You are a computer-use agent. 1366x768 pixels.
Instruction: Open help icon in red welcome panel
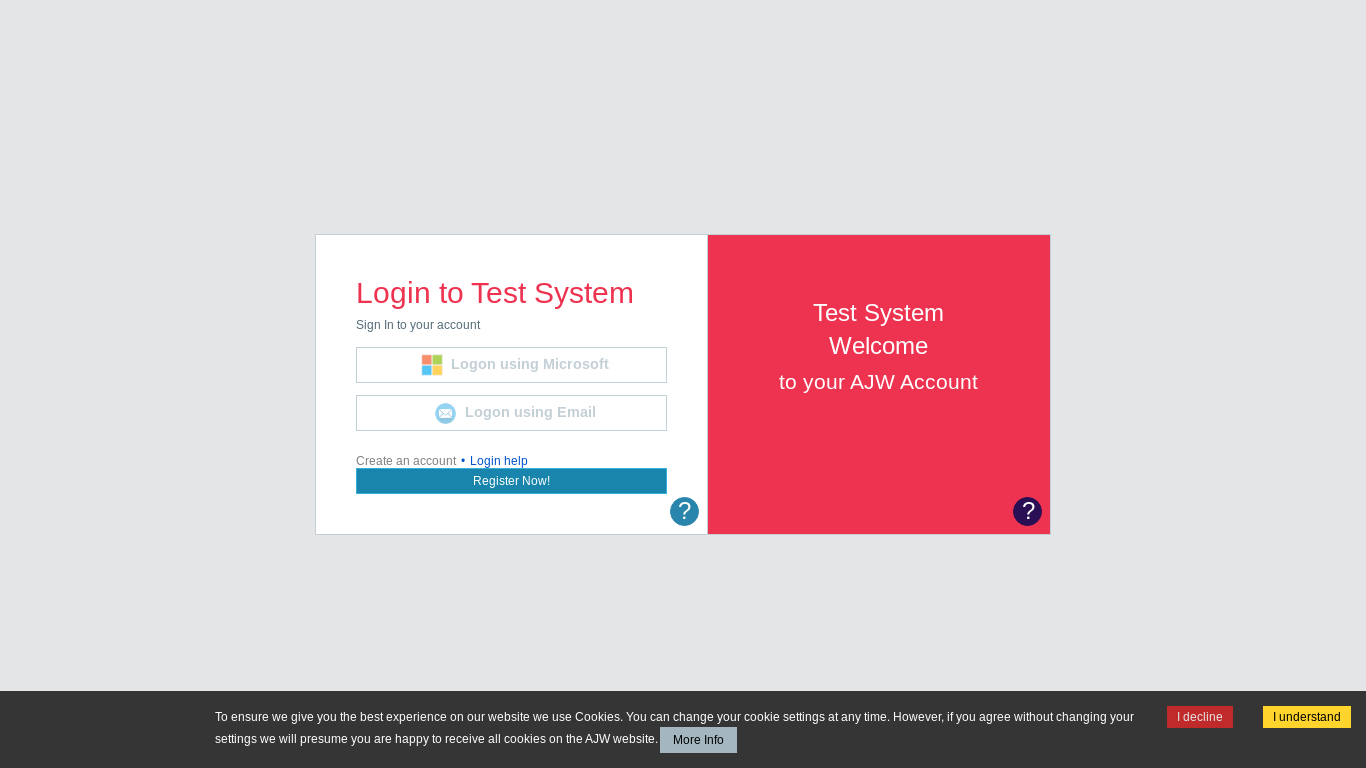point(1027,512)
